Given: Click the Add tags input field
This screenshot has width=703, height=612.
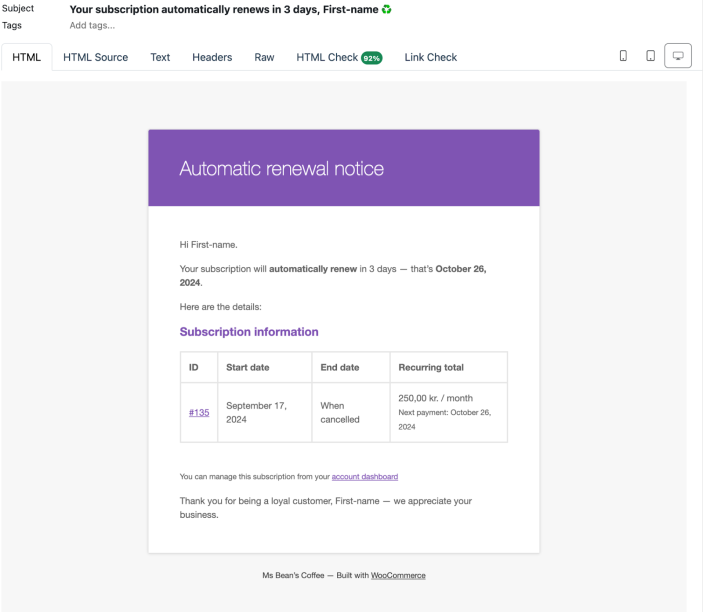Looking at the screenshot, I should coord(92,26).
